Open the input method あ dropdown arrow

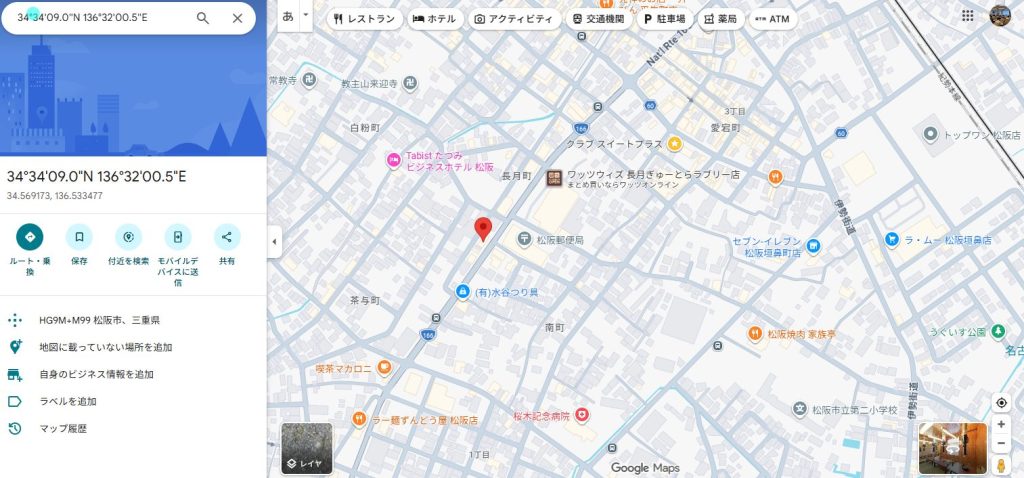click(x=306, y=16)
